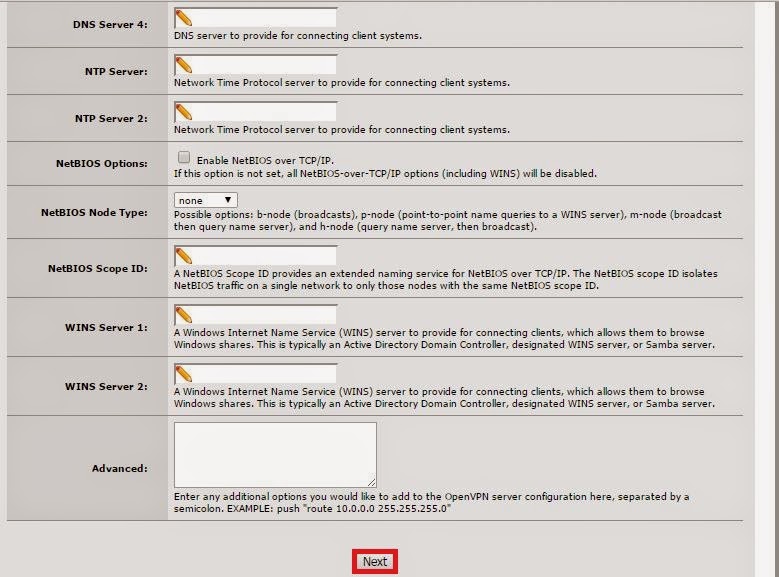Click pencil icon in the first NTP Server field
779x577 pixels.
point(184,65)
